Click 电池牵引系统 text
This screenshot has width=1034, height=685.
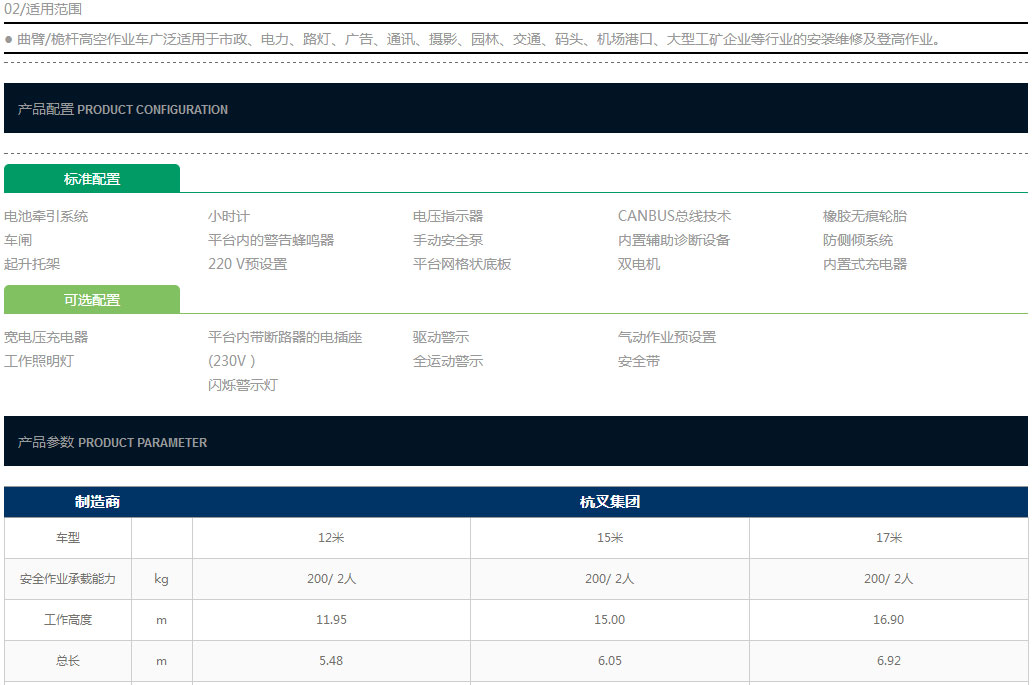46,216
